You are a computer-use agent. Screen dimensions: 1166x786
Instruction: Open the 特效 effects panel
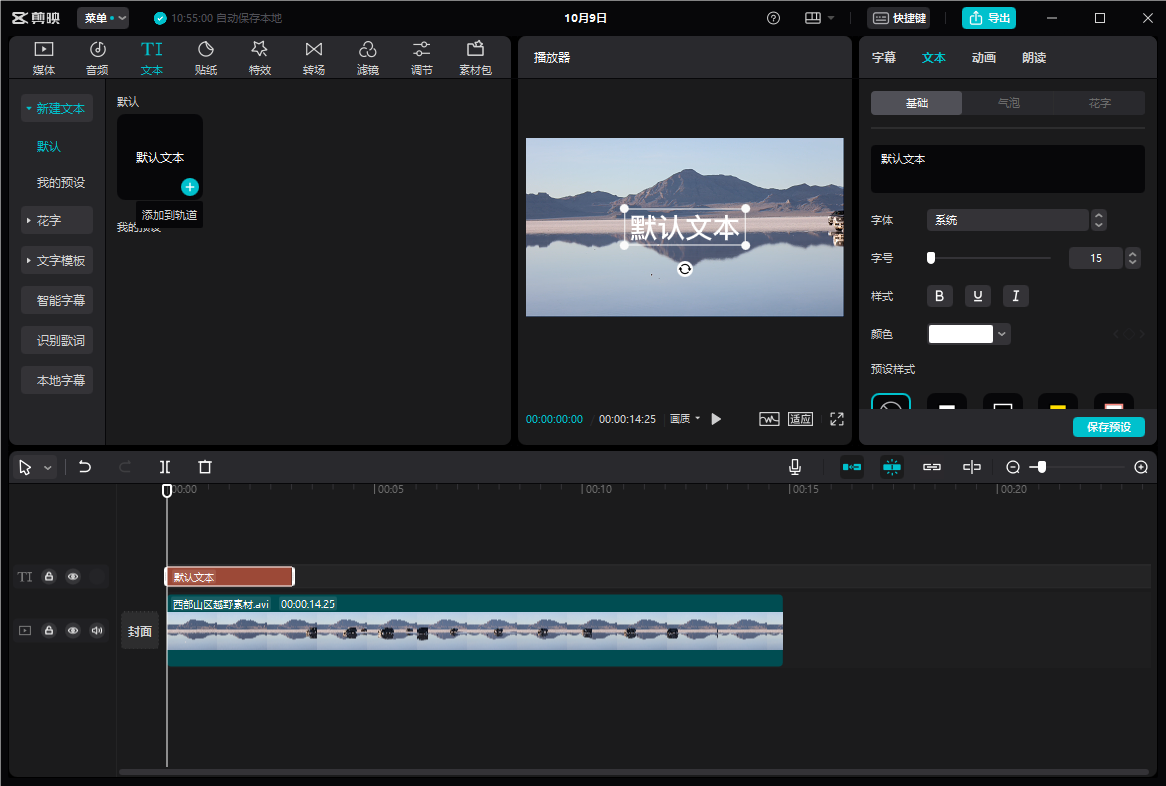pyautogui.click(x=260, y=57)
